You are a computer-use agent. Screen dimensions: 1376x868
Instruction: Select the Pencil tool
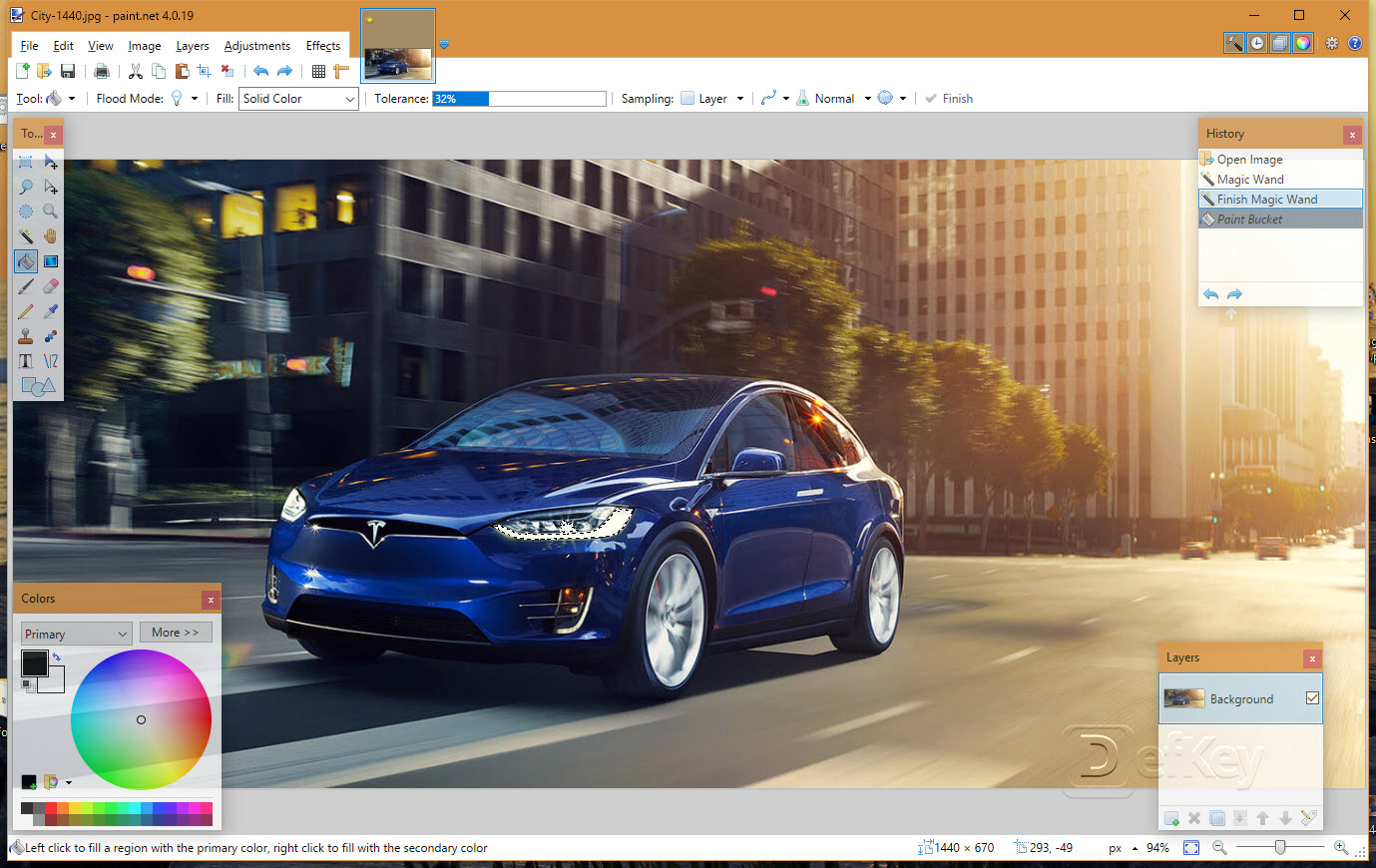(26, 311)
